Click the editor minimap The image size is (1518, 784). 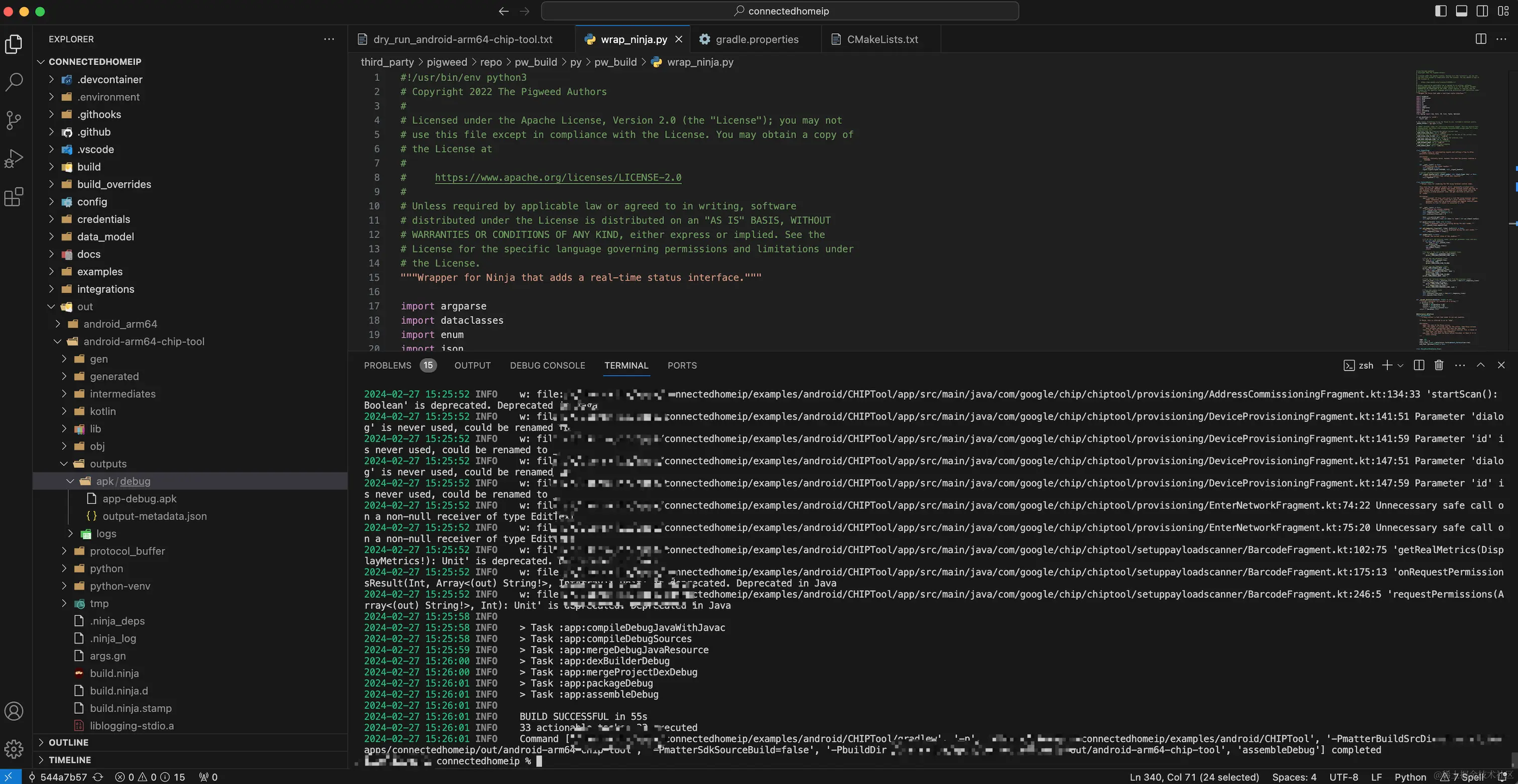(1447, 206)
